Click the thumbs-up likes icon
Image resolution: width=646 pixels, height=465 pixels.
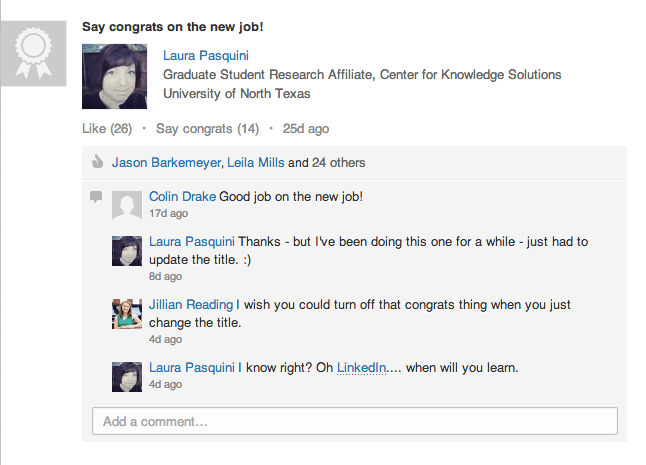[x=97, y=162]
